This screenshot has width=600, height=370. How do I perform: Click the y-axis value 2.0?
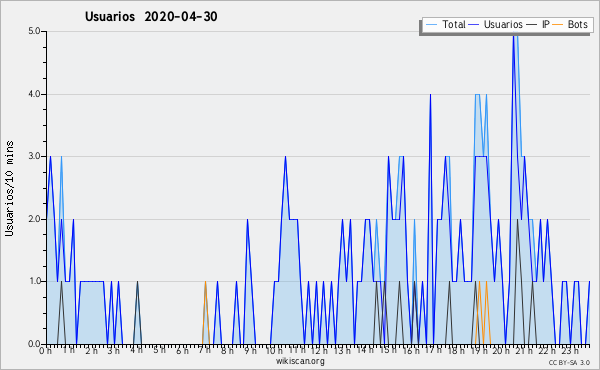click(35, 219)
